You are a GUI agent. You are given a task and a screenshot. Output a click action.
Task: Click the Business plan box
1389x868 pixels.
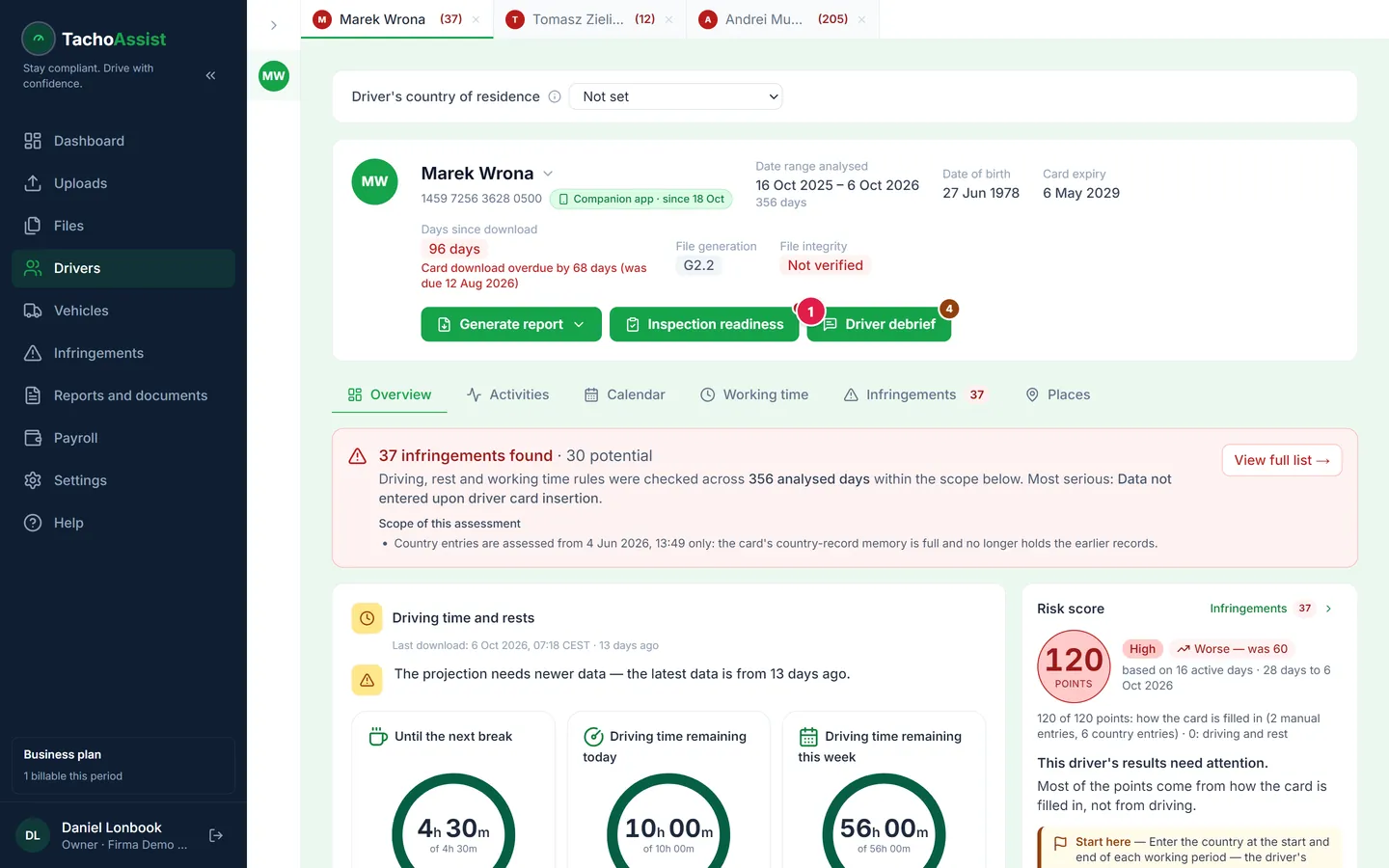pos(123,766)
